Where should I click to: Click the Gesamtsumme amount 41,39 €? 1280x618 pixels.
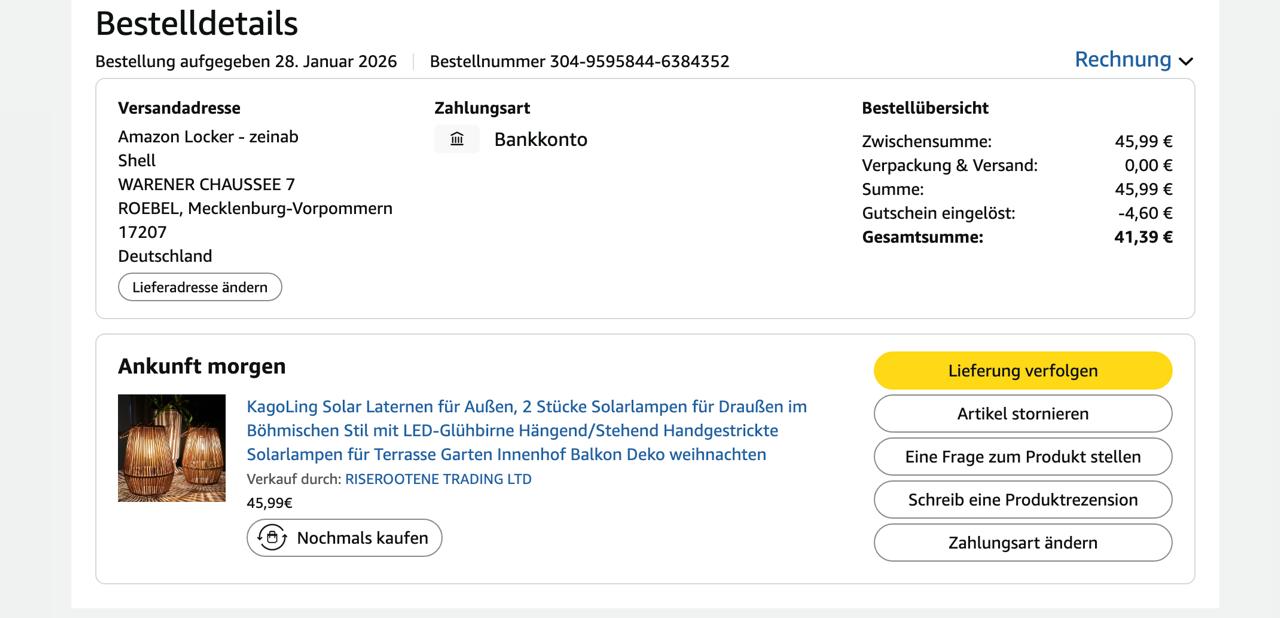[1143, 237]
